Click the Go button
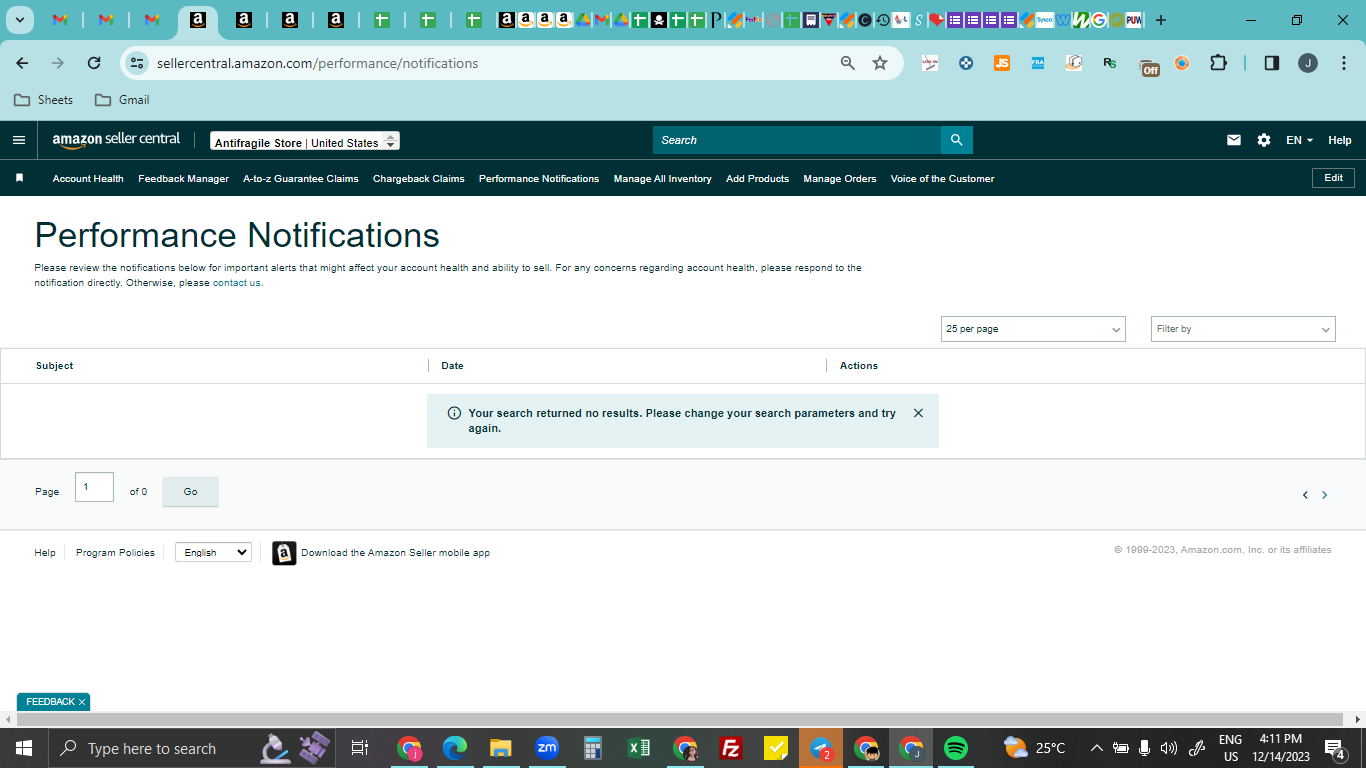 (x=190, y=492)
